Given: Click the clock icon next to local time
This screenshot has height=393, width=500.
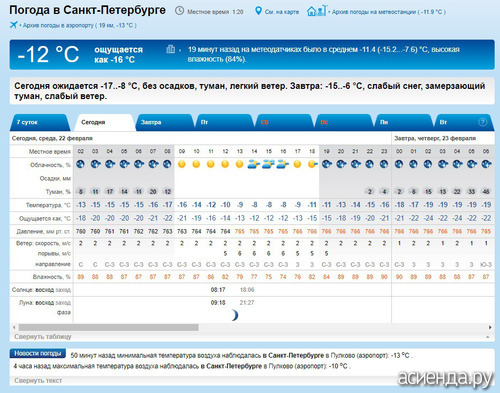Looking at the screenshot, I should pyautogui.click(x=179, y=11).
